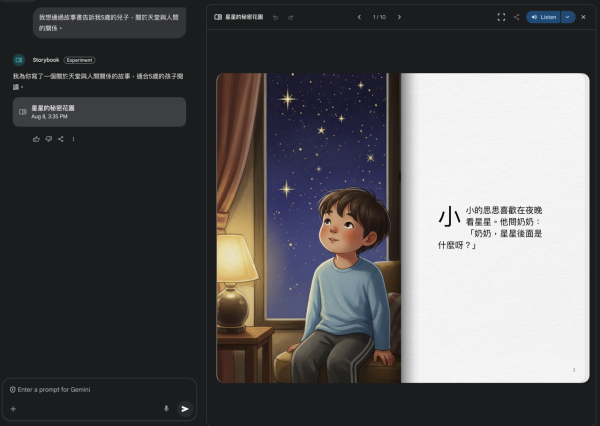Screen dimensions: 600x426
Task: Click the page counter 1 / 10
Action: (x=379, y=17)
